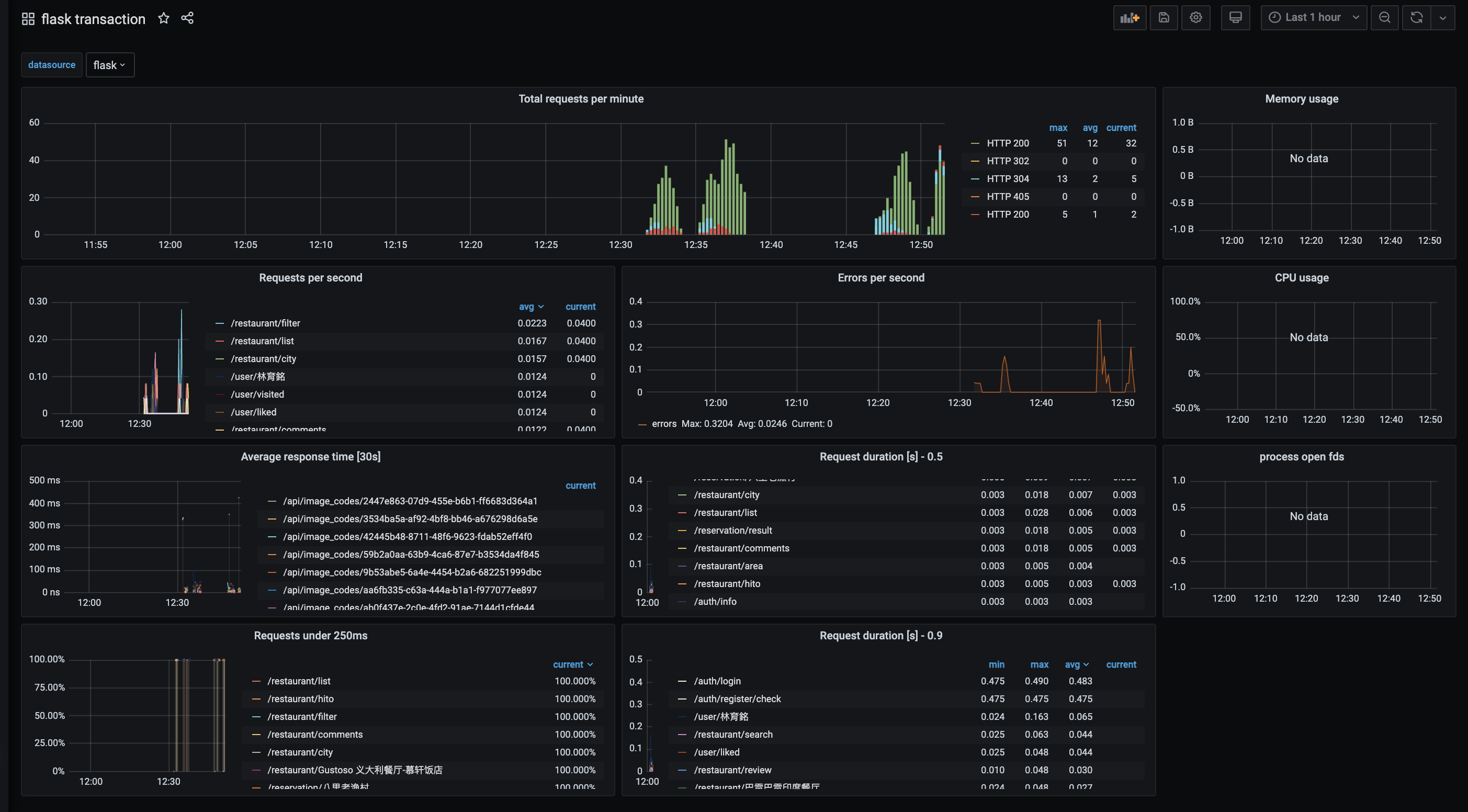Toggle /auth/login series in duration 0.9
This screenshot has width=1468, height=812.
pos(717,681)
